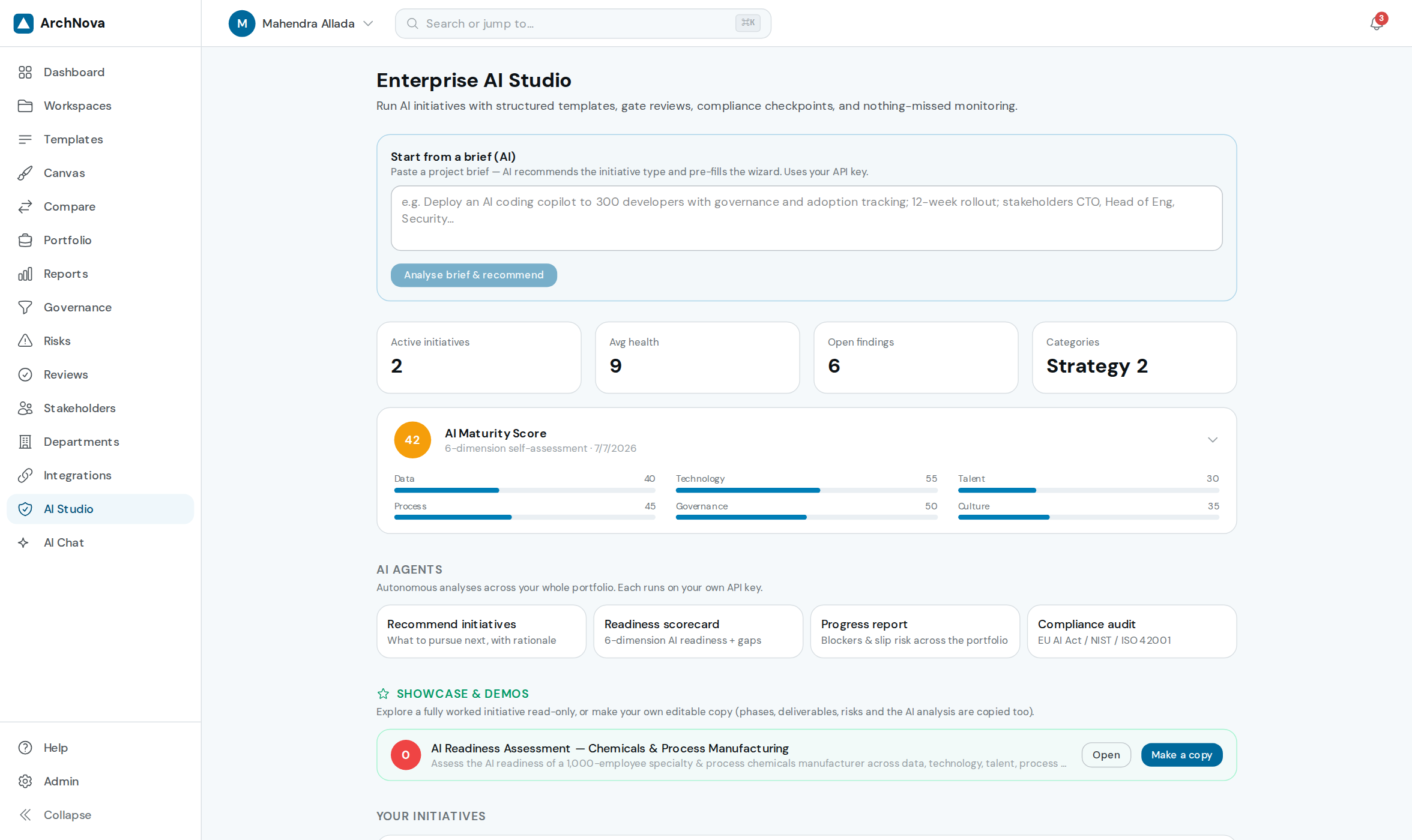Open Workspaces from the sidebar
Image resolution: width=1412 pixels, height=840 pixels.
(100, 106)
